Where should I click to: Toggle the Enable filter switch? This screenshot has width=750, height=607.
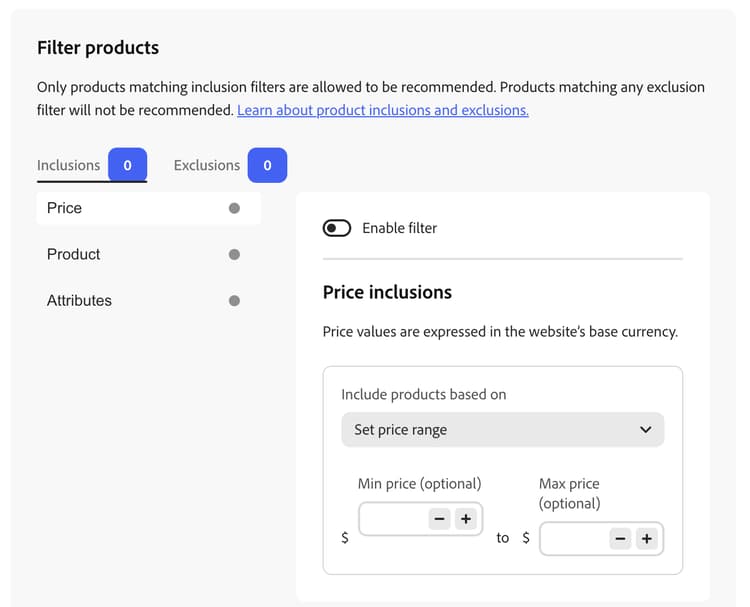click(x=336, y=228)
